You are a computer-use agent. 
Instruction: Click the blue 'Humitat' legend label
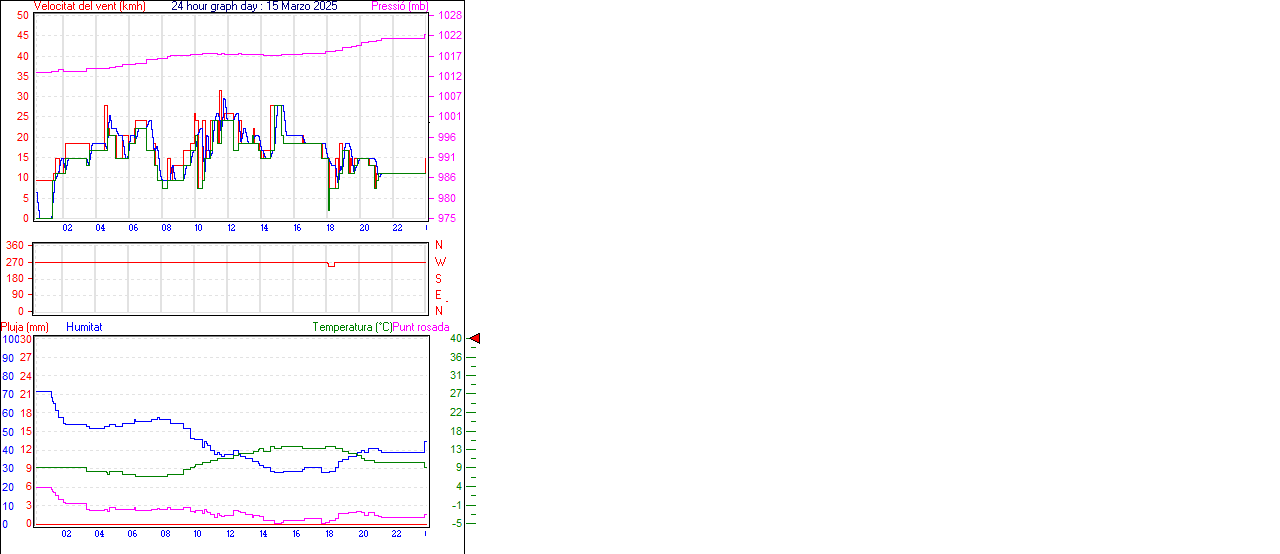(84, 327)
